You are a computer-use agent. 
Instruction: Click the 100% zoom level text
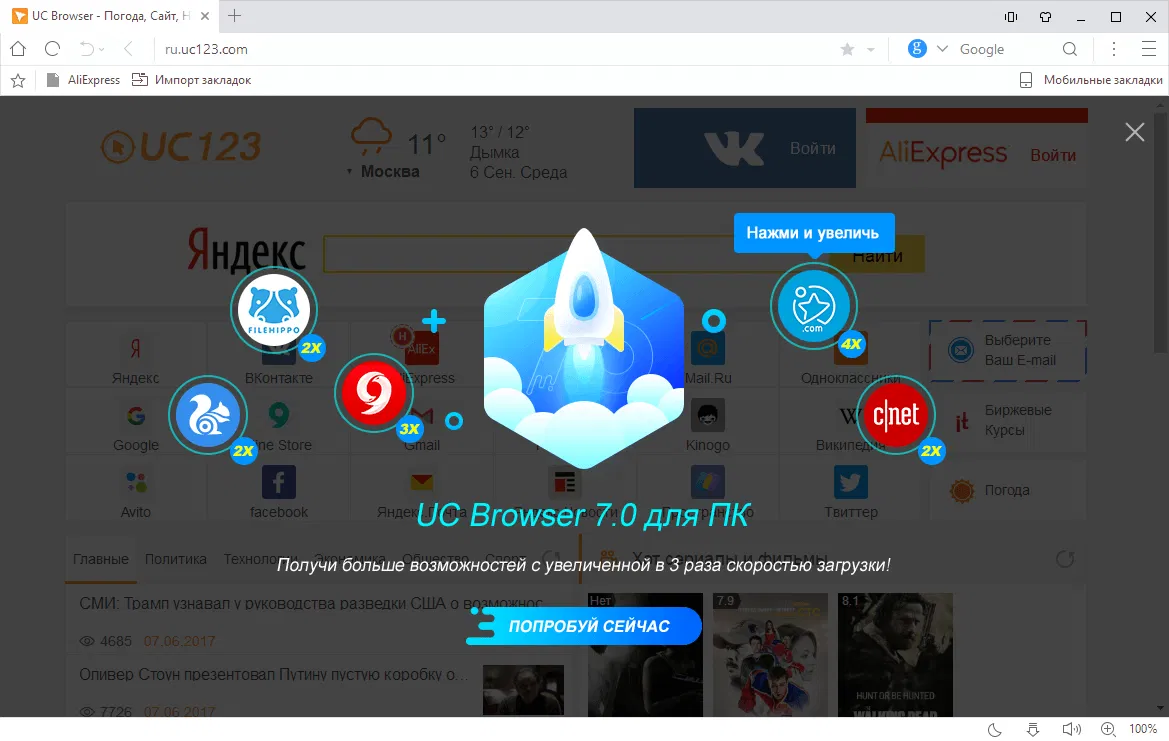(x=1143, y=728)
